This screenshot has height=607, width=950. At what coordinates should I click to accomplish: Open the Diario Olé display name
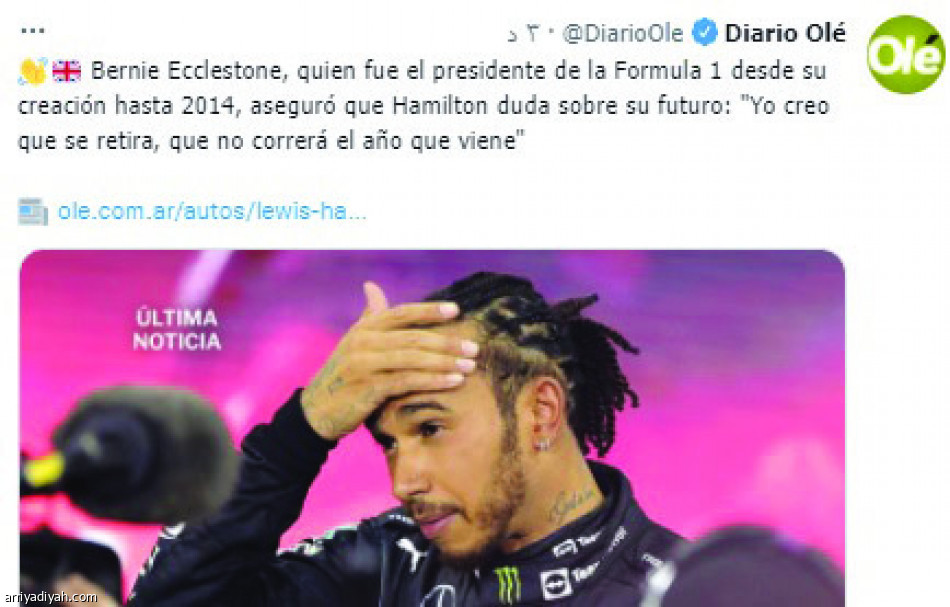[785, 33]
